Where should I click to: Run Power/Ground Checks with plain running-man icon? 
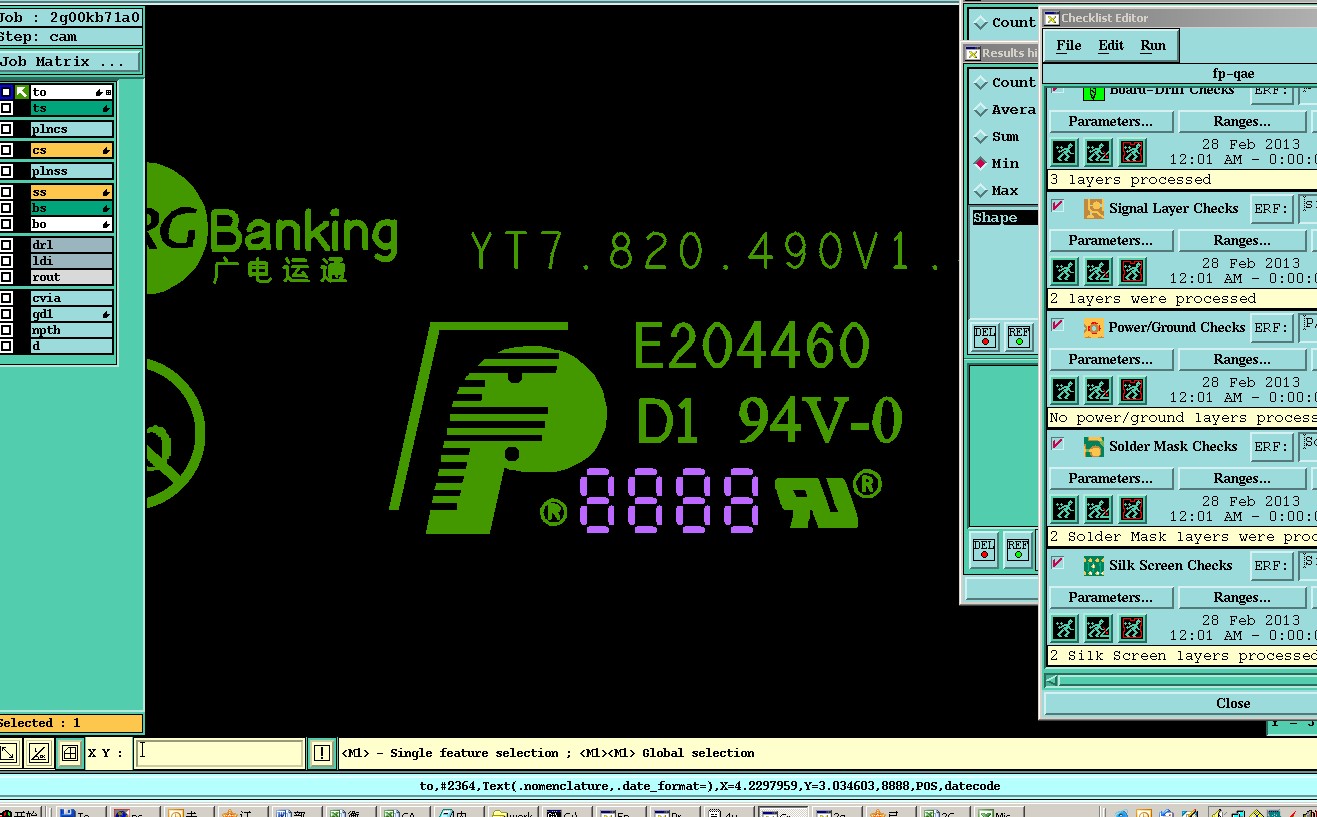tap(1065, 390)
